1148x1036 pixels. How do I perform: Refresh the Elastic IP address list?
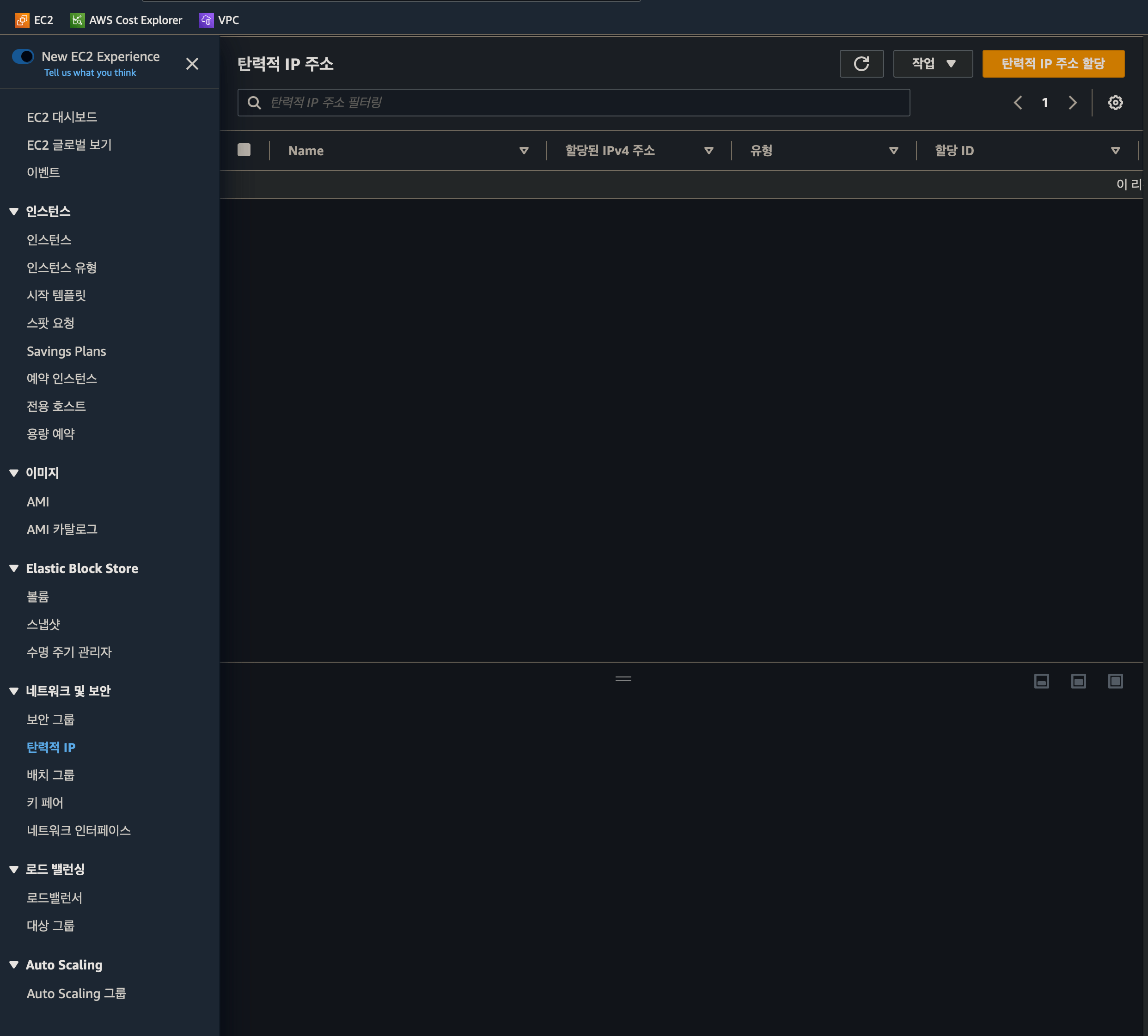tap(861, 63)
